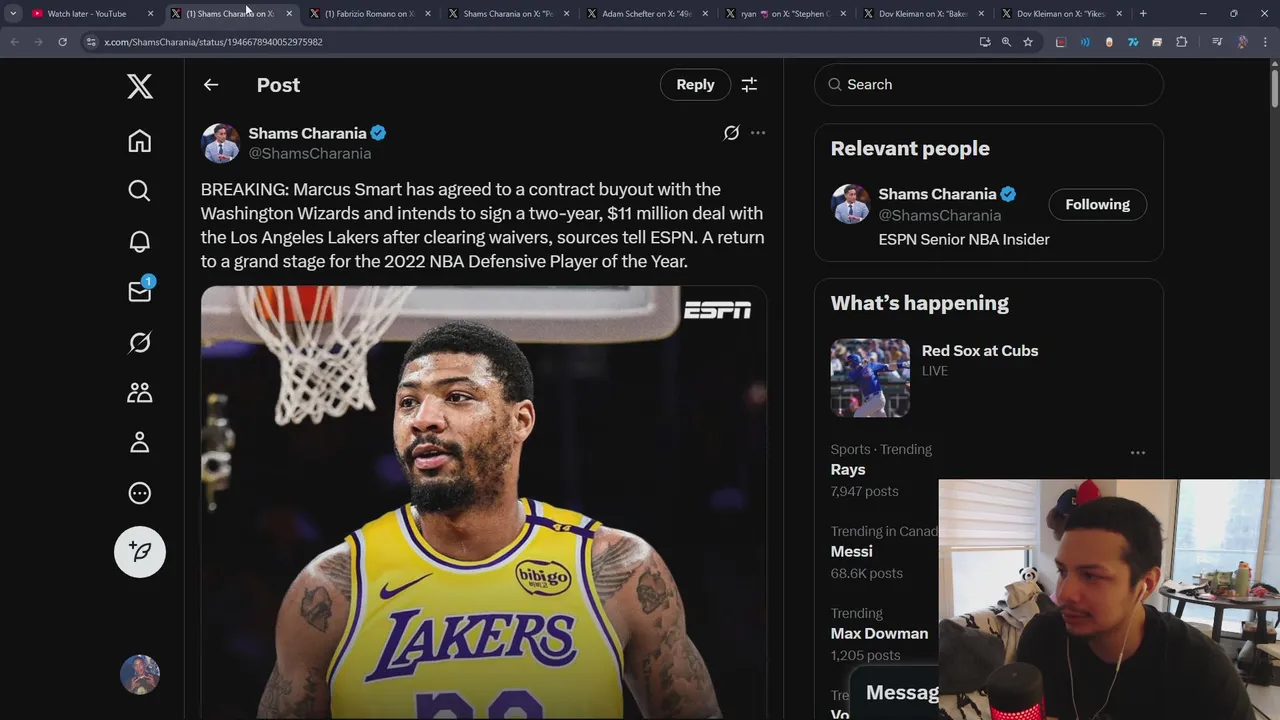This screenshot has width=1280, height=720.
Task: Explain this post with Grok icon
Action: click(x=731, y=133)
